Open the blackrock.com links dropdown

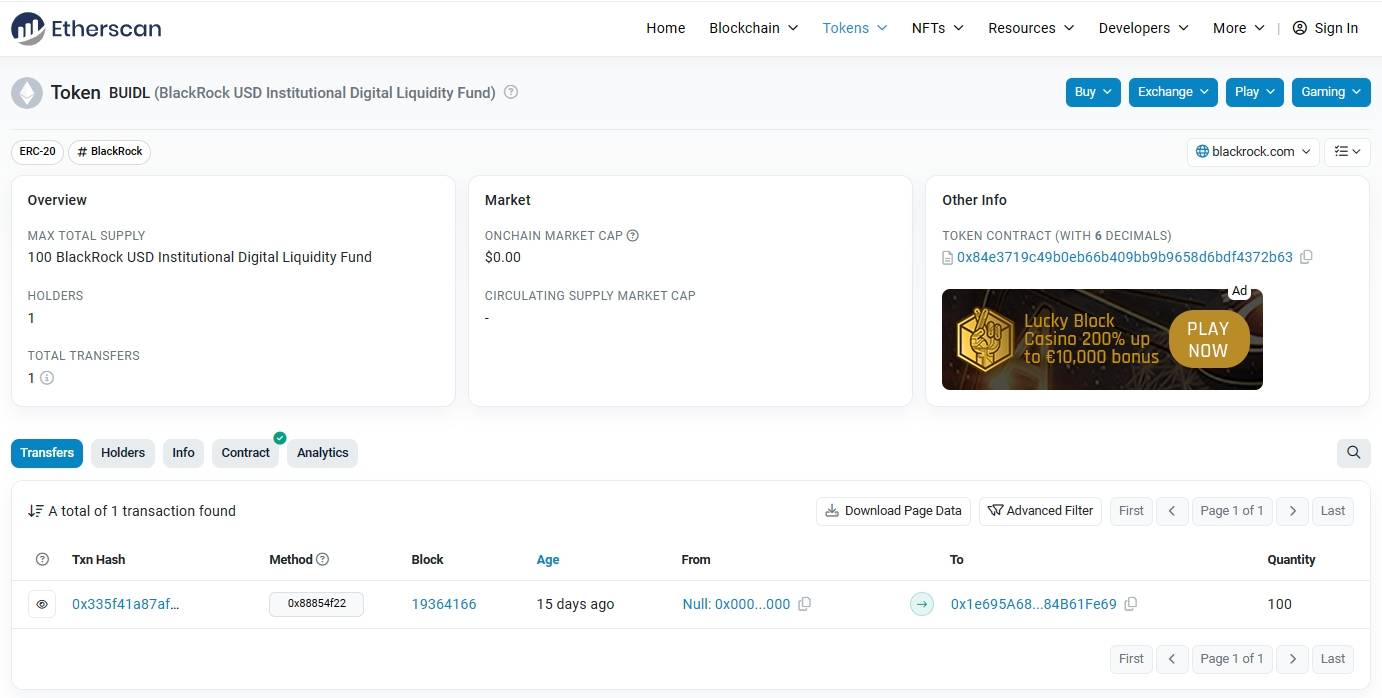(x=1253, y=152)
